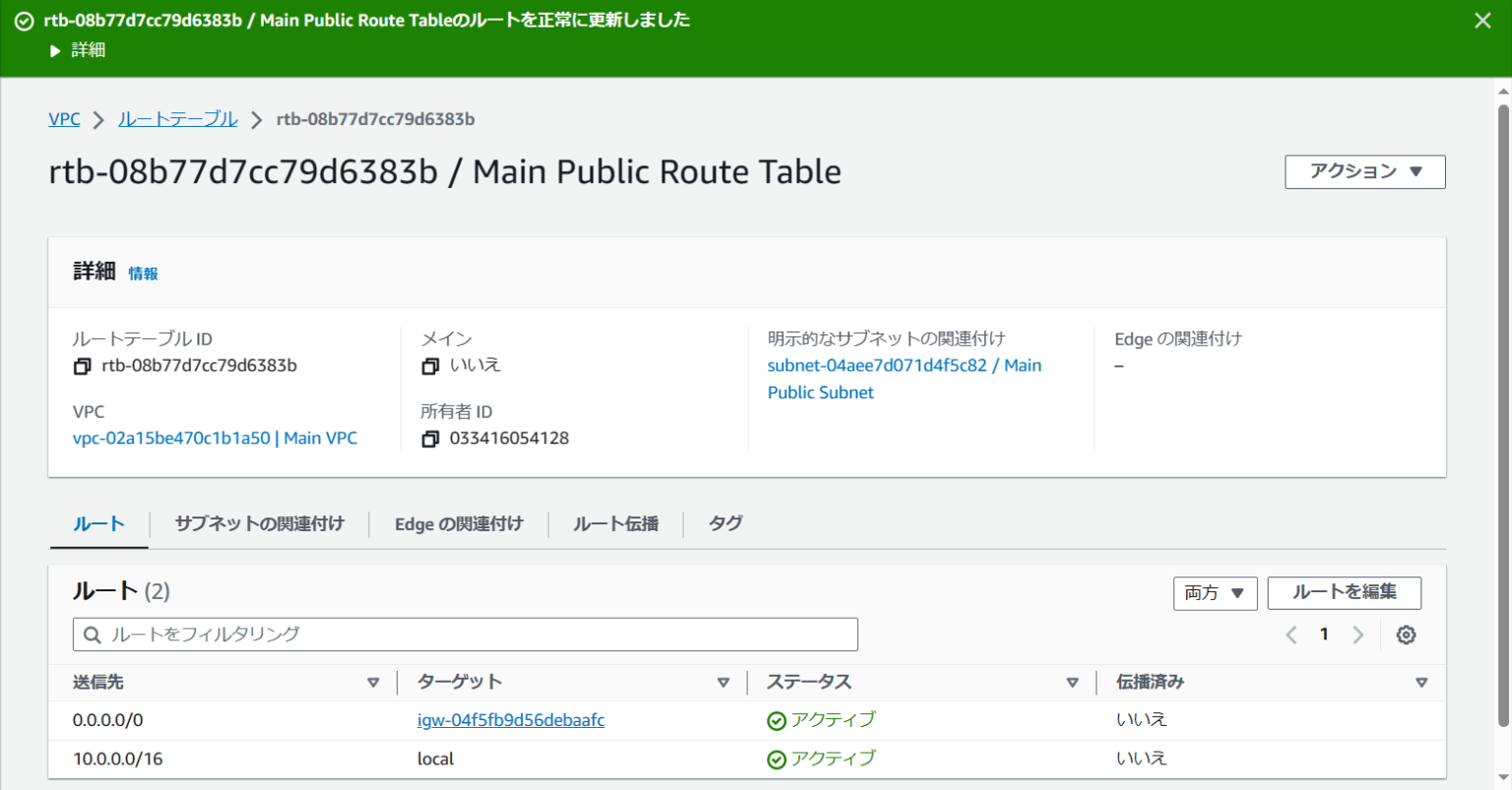Image resolution: width=1512 pixels, height=790 pixels.
Task: Open the 両方 routes filter dropdown
Action: [1215, 593]
